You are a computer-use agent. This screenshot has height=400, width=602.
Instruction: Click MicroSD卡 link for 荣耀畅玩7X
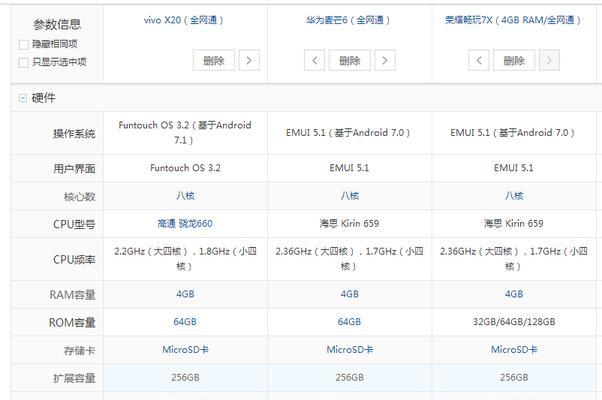(x=514, y=350)
